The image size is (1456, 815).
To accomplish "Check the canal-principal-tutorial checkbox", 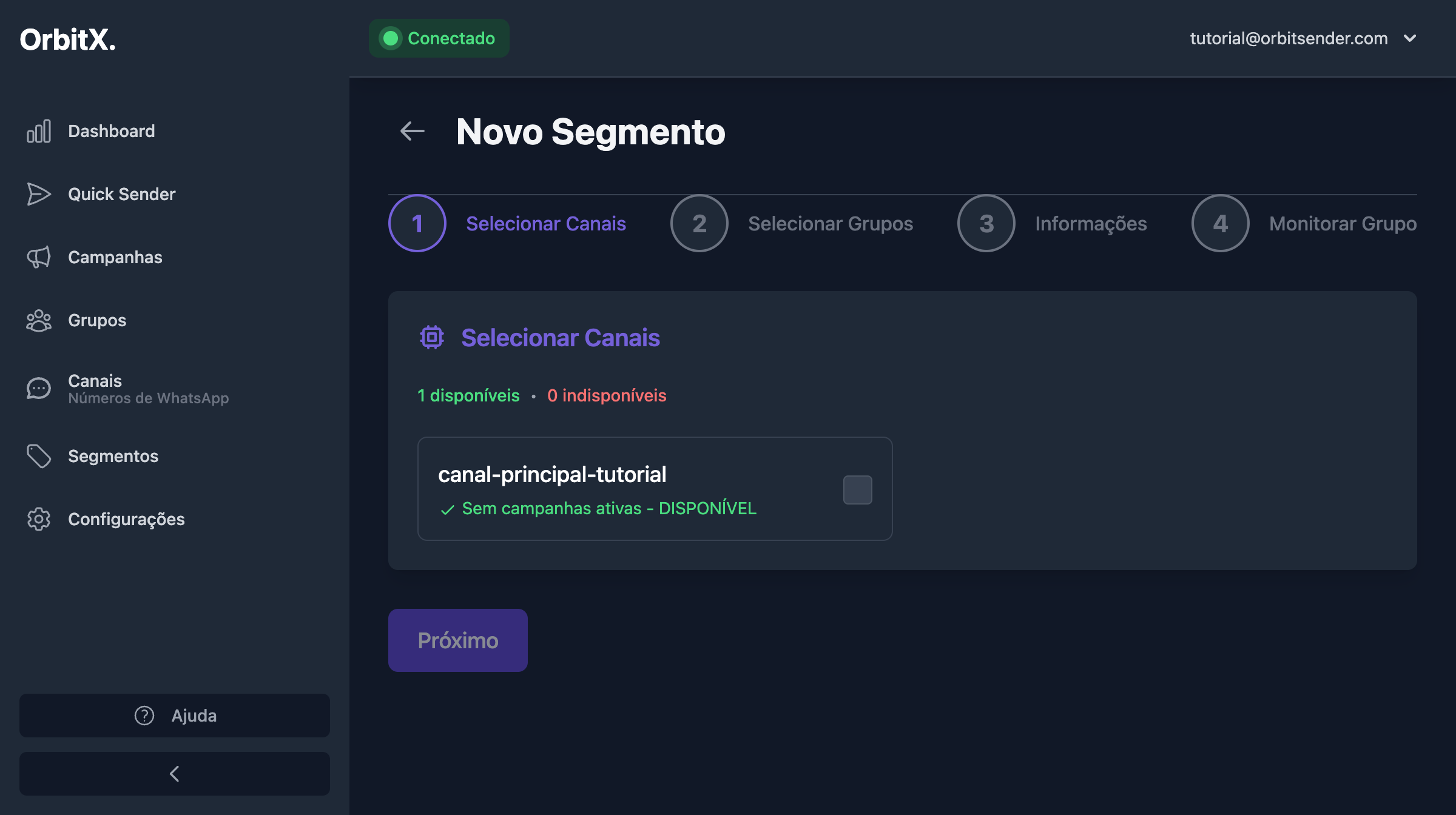I will pos(857,489).
